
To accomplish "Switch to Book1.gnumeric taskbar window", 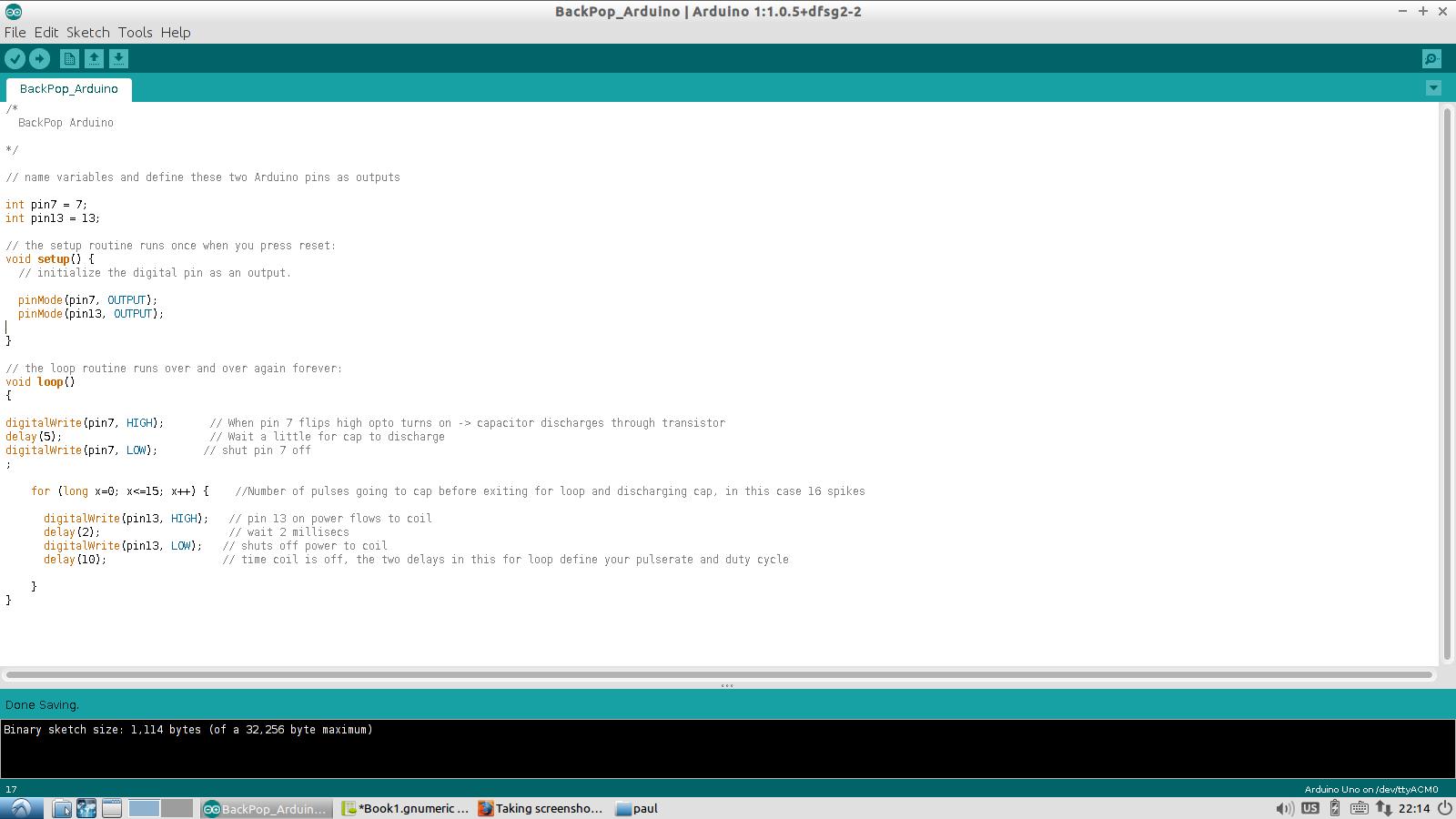I will 406,808.
